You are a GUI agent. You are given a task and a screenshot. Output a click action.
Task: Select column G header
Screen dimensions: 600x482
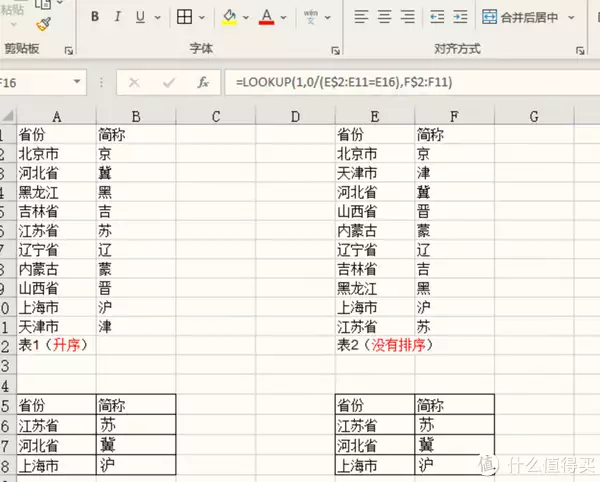click(x=534, y=116)
